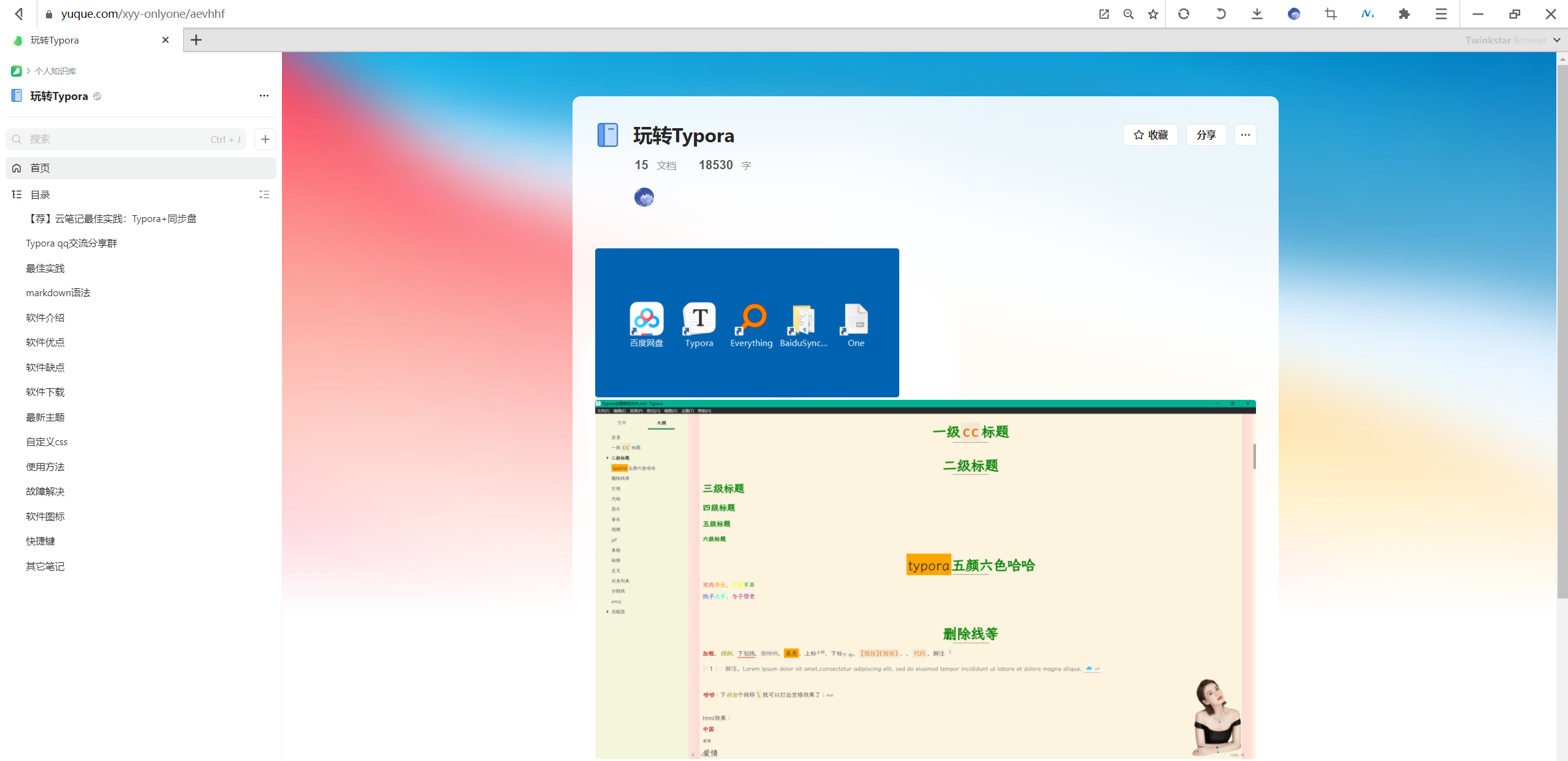
Task: Open 故障解决 entry
Action: point(45,492)
